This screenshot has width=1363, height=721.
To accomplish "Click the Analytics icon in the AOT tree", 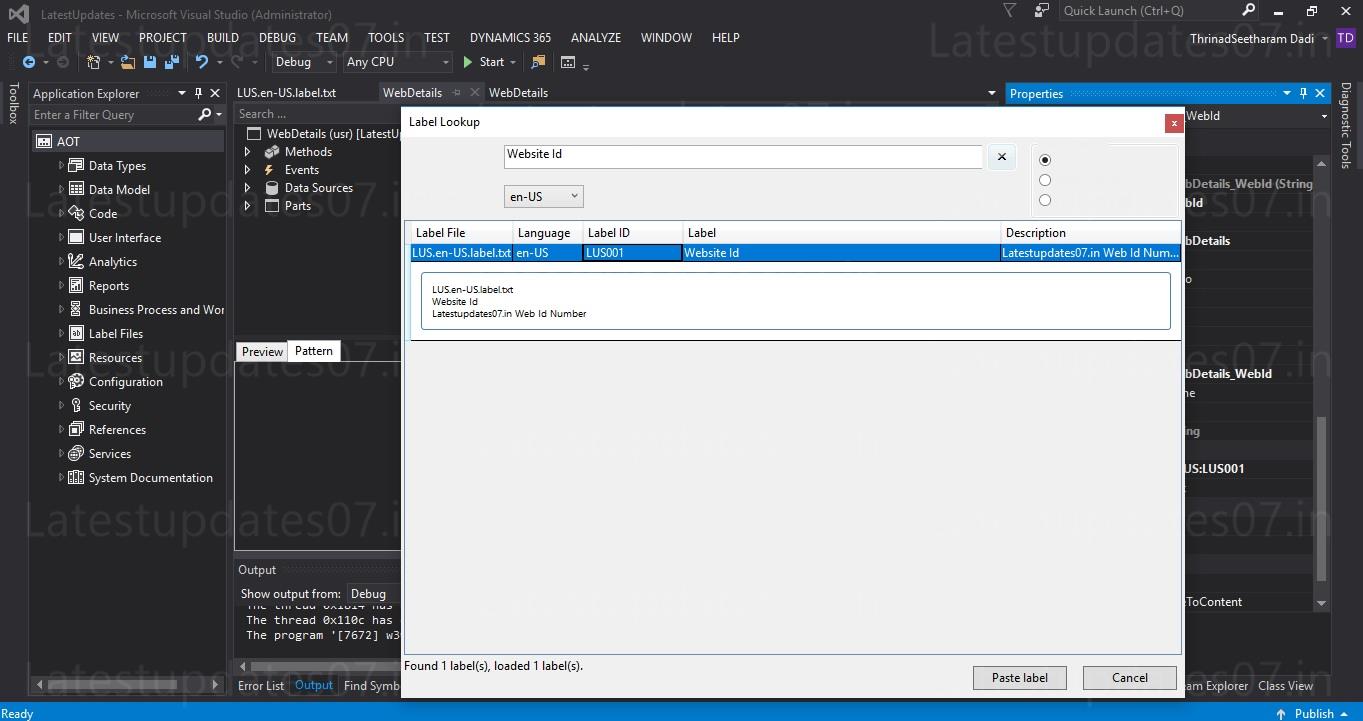I will click(x=74, y=261).
